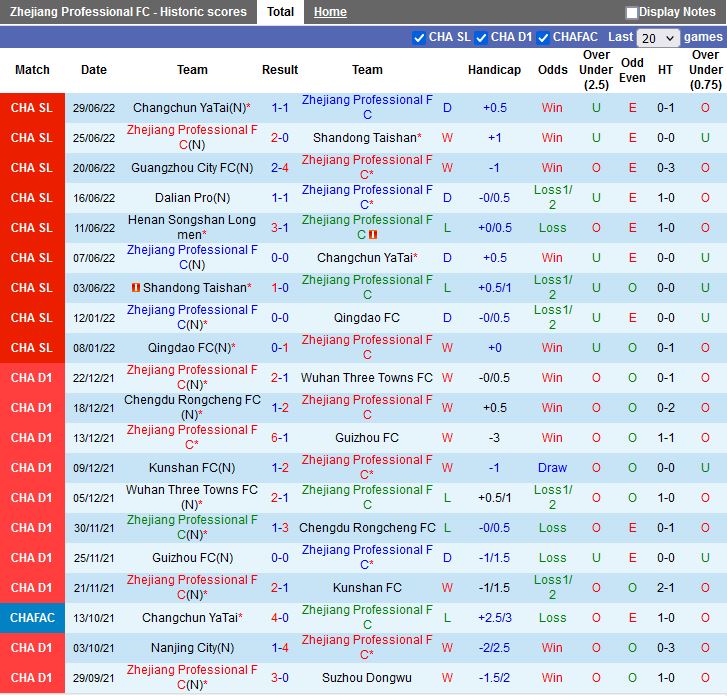
Task: Click the Odd Even column header
Action: tap(632, 70)
